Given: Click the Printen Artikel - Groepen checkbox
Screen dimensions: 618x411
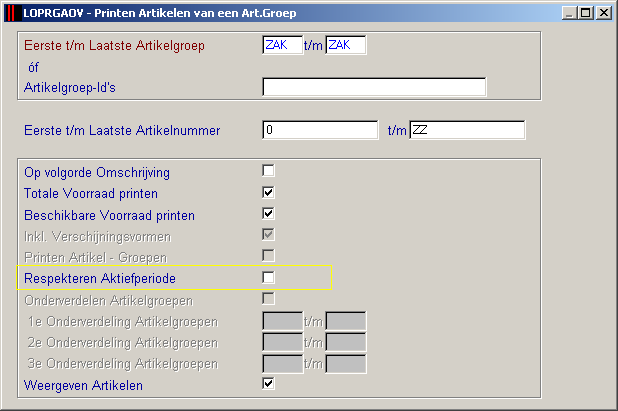Looking at the screenshot, I should pos(268,256).
